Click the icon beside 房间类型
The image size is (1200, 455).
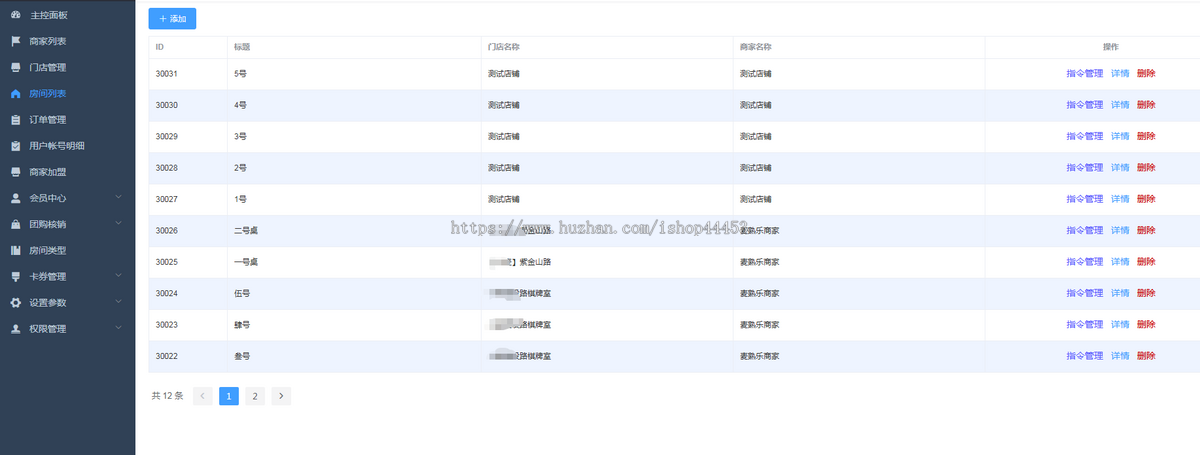pyautogui.click(x=15, y=250)
